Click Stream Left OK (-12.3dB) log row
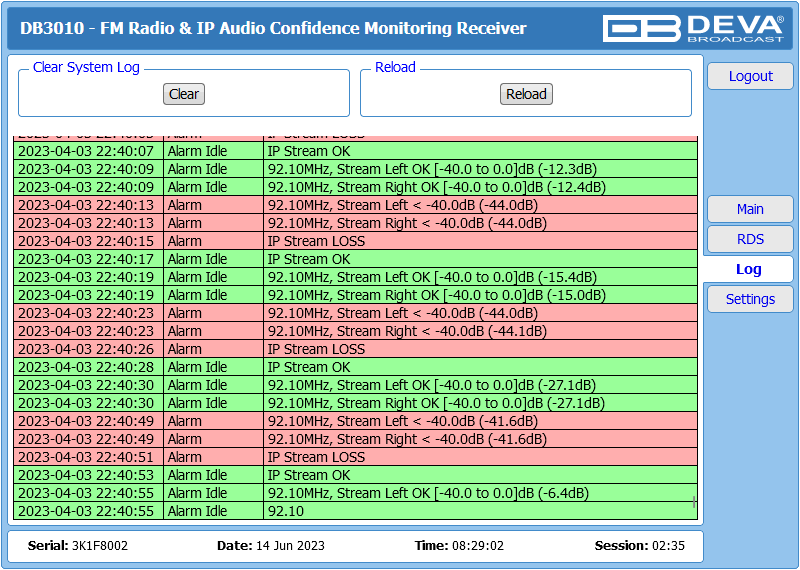Image resolution: width=800 pixels, height=570 pixels. (x=355, y=169)
